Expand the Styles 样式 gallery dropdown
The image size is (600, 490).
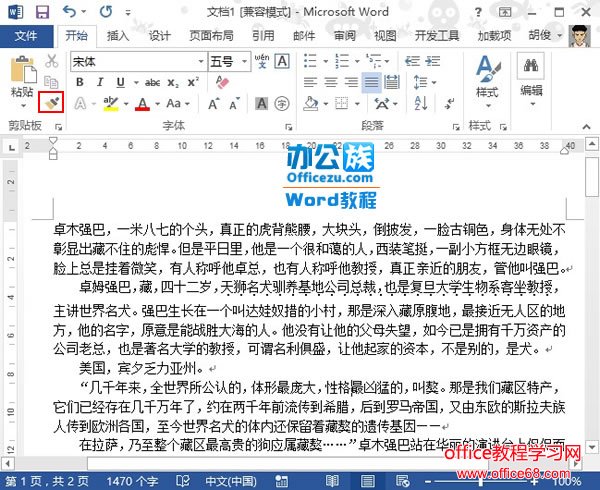point(488,106)
